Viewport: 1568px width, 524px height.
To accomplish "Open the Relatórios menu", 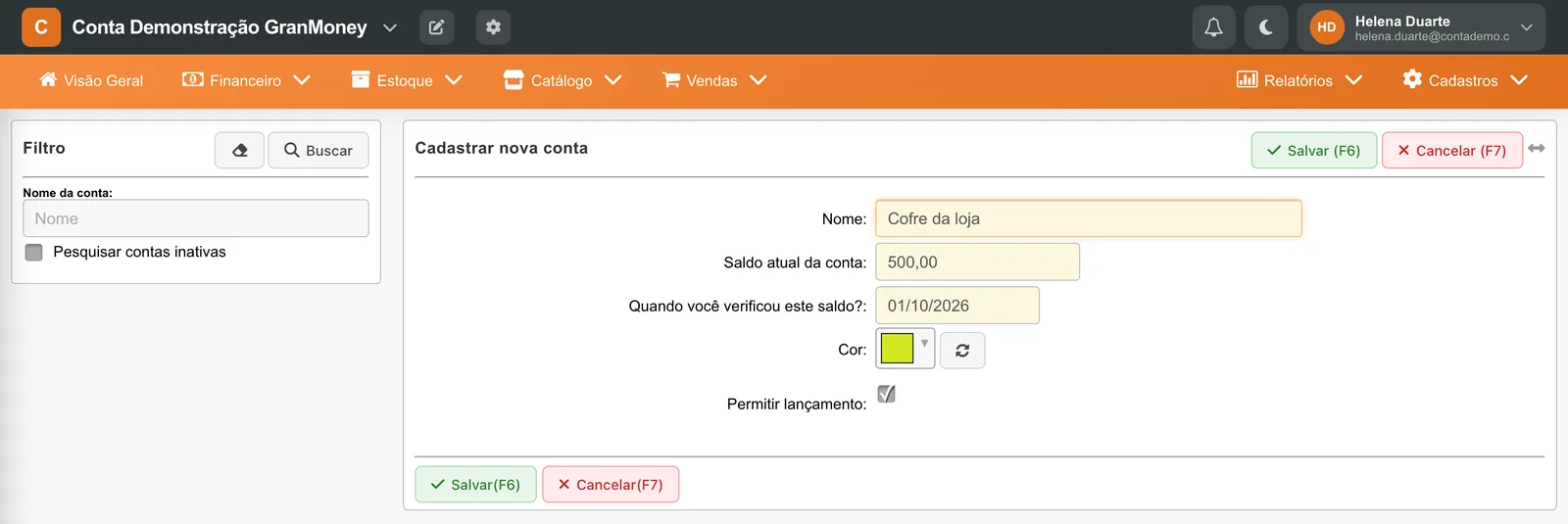I will click(1299, 80).
